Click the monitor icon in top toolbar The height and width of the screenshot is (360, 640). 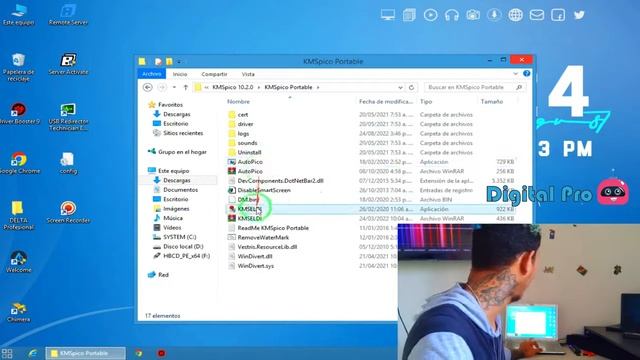(x=388, y=15)
